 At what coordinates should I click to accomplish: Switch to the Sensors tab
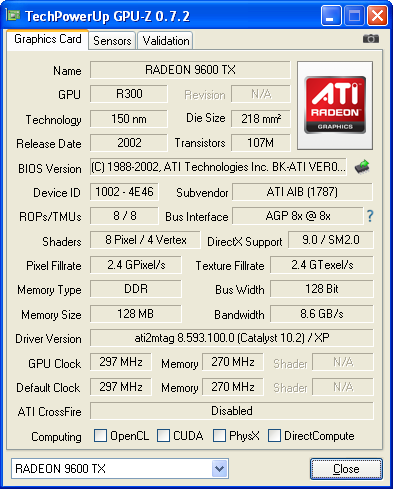[x=112, y=41]
